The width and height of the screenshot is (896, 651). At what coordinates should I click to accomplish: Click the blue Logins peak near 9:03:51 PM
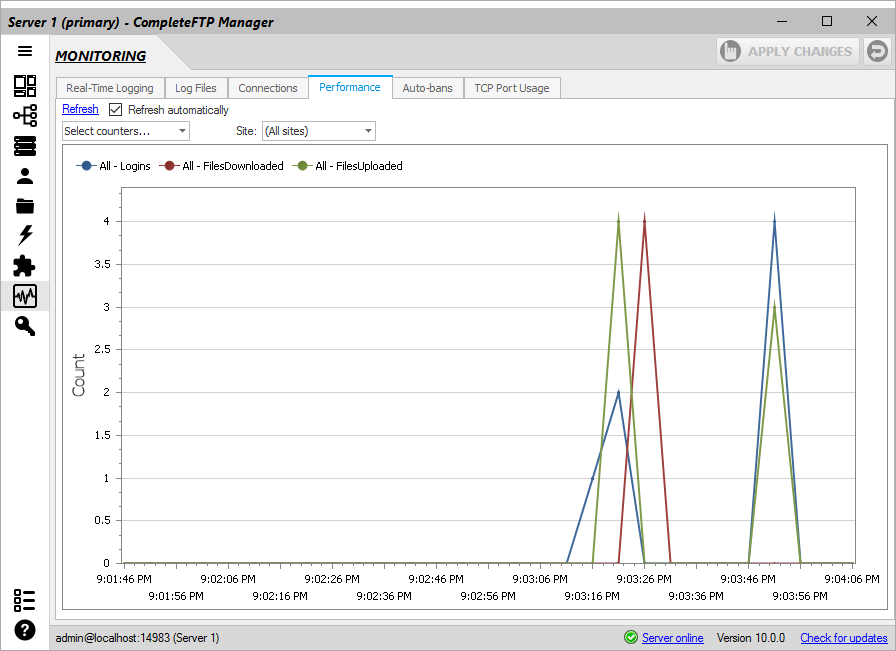[x=774, y=221]
